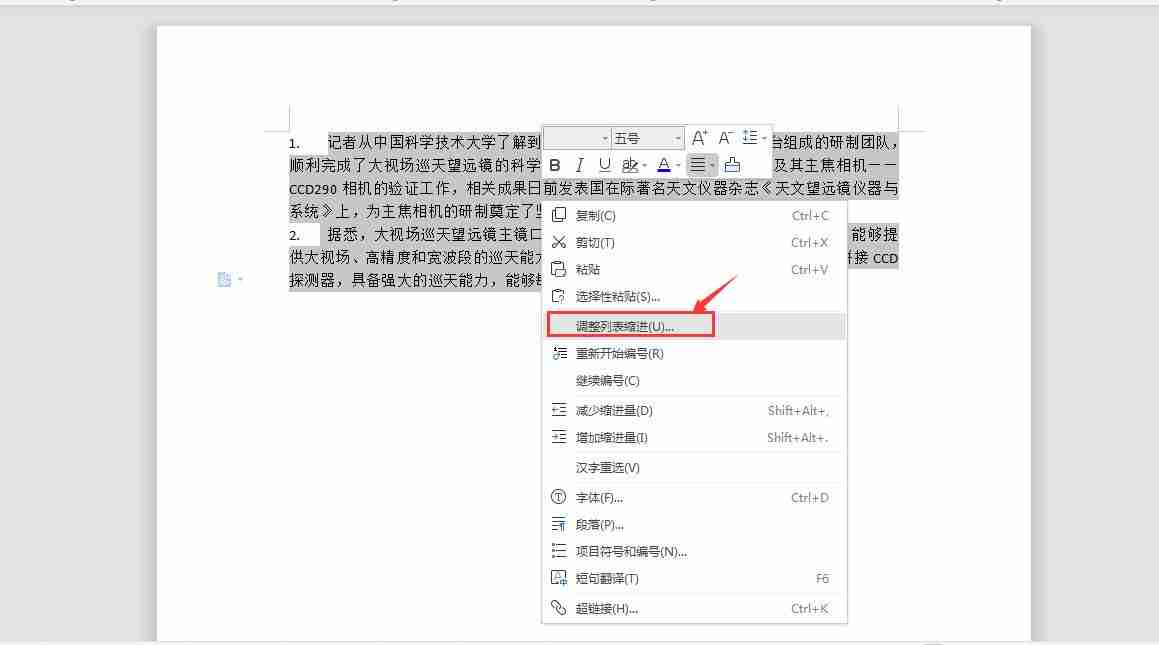This screenshot has width=1159, height=645.
Task: Expand the font color dropdown arrow
Action: [x=678, y=166]
